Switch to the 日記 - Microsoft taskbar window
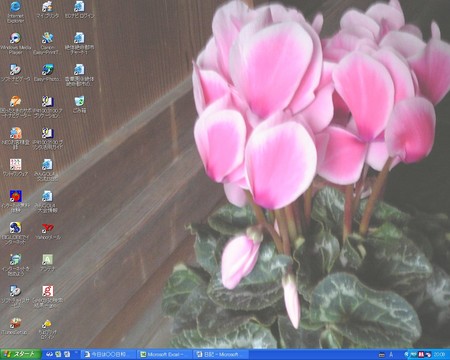Viewport: 450px width, 360px height. click(220, 354)
